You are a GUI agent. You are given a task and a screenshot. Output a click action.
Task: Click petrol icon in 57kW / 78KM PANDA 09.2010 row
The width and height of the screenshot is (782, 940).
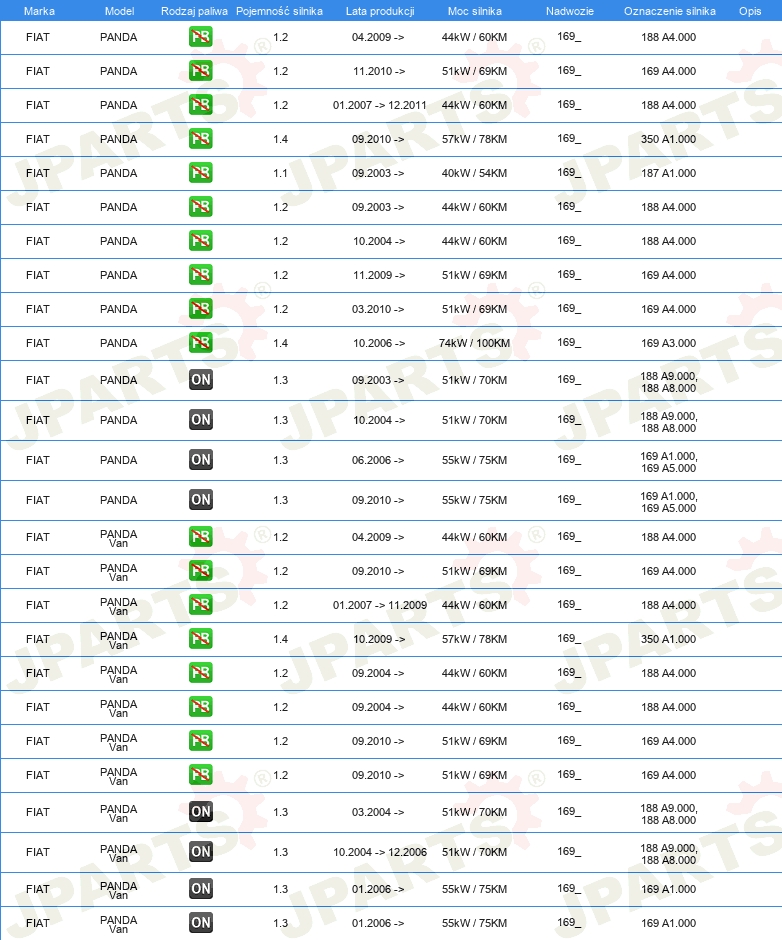200,139
